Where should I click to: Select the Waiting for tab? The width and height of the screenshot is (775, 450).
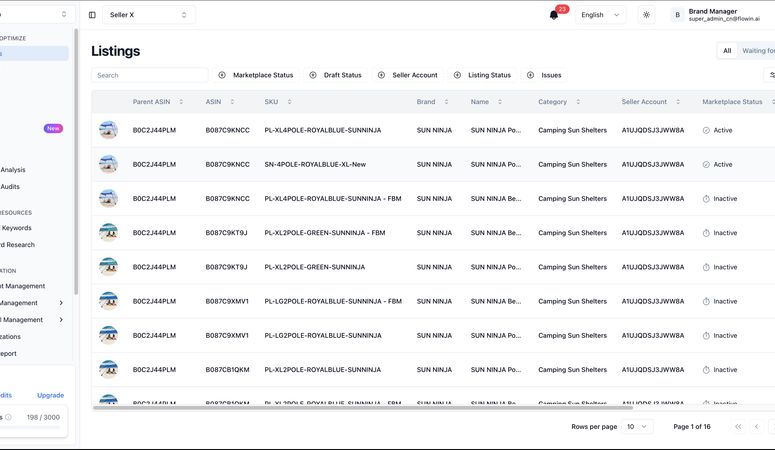pyautogui.click(x=757, y=50)
